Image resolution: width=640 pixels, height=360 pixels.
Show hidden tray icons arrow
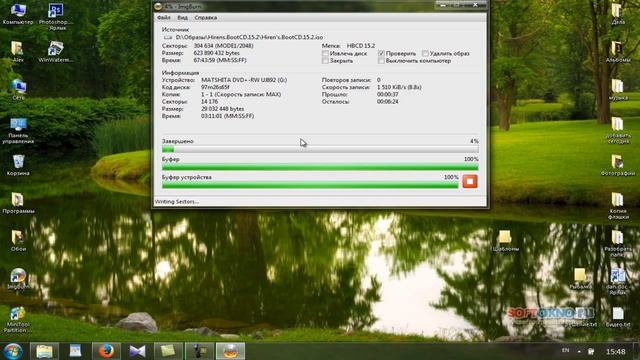coord(579,351)
